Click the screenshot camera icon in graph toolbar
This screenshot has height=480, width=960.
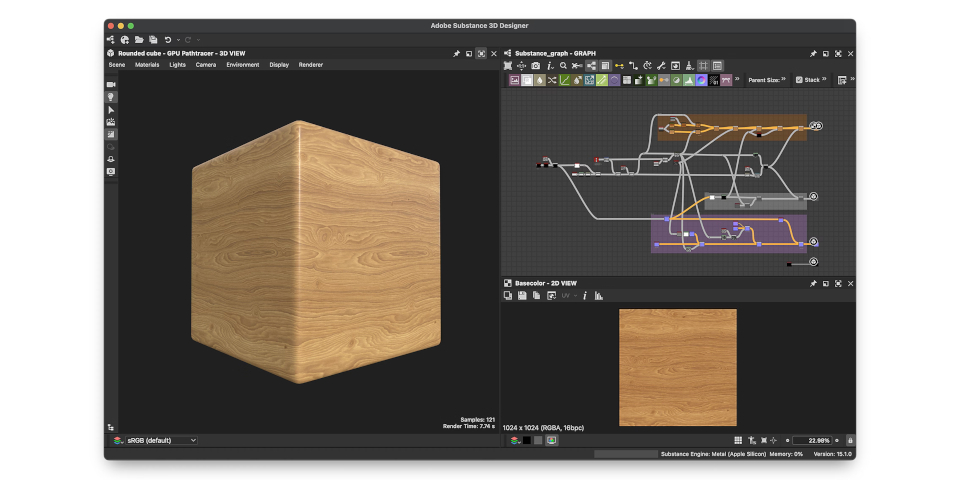pyautogui.click(x=535, y=66)
